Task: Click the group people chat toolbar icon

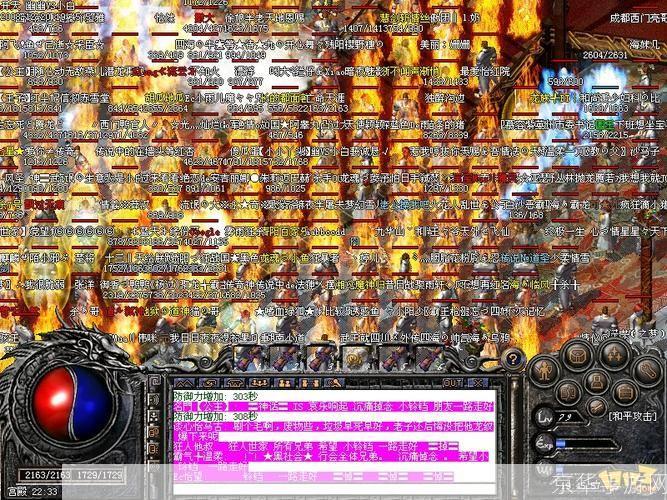Action: click(260, 383)
